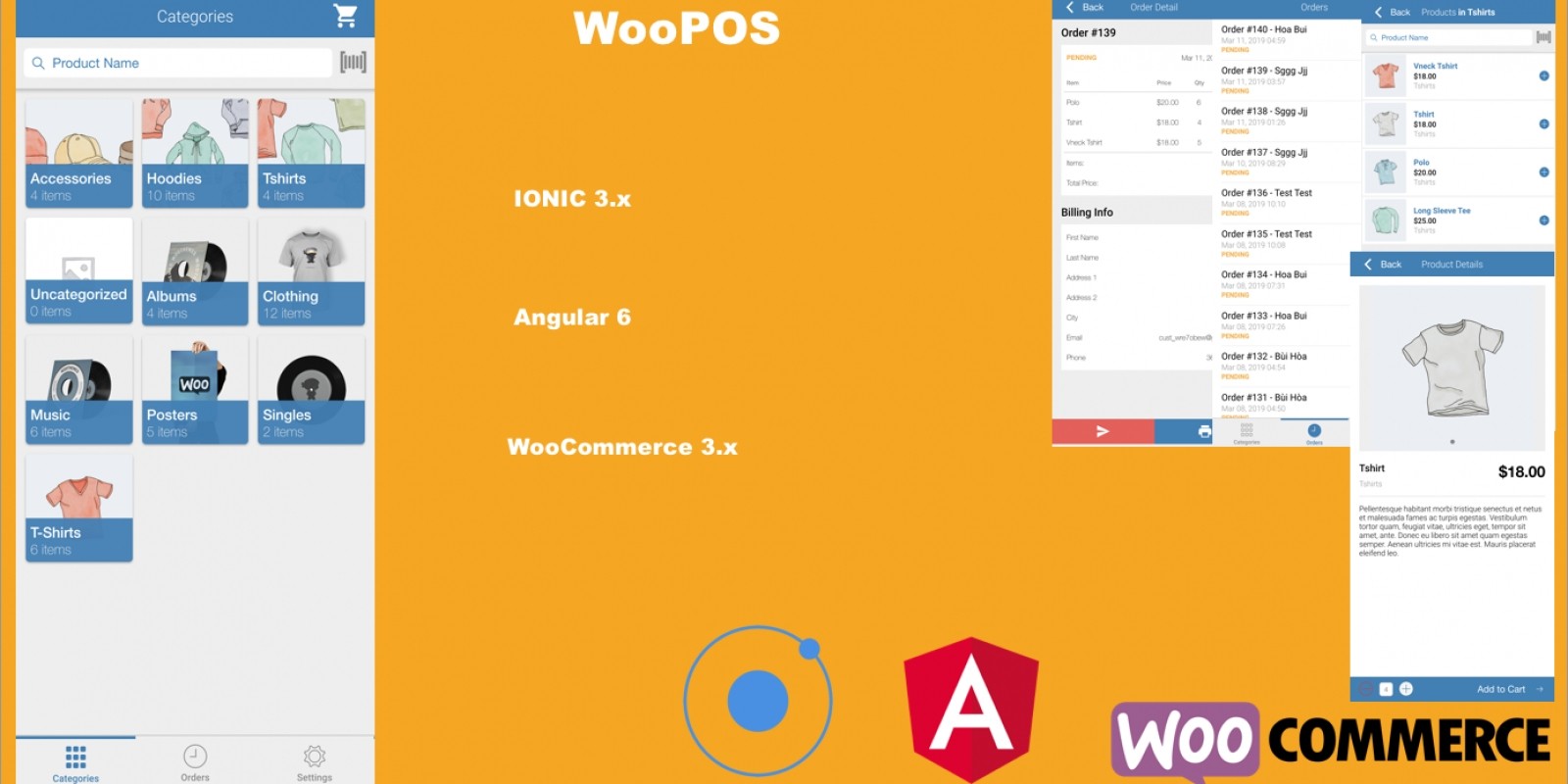Select Order #132 - Bùi Hòa
This screenshot has width=1568, height=784.
point(1281,366)
